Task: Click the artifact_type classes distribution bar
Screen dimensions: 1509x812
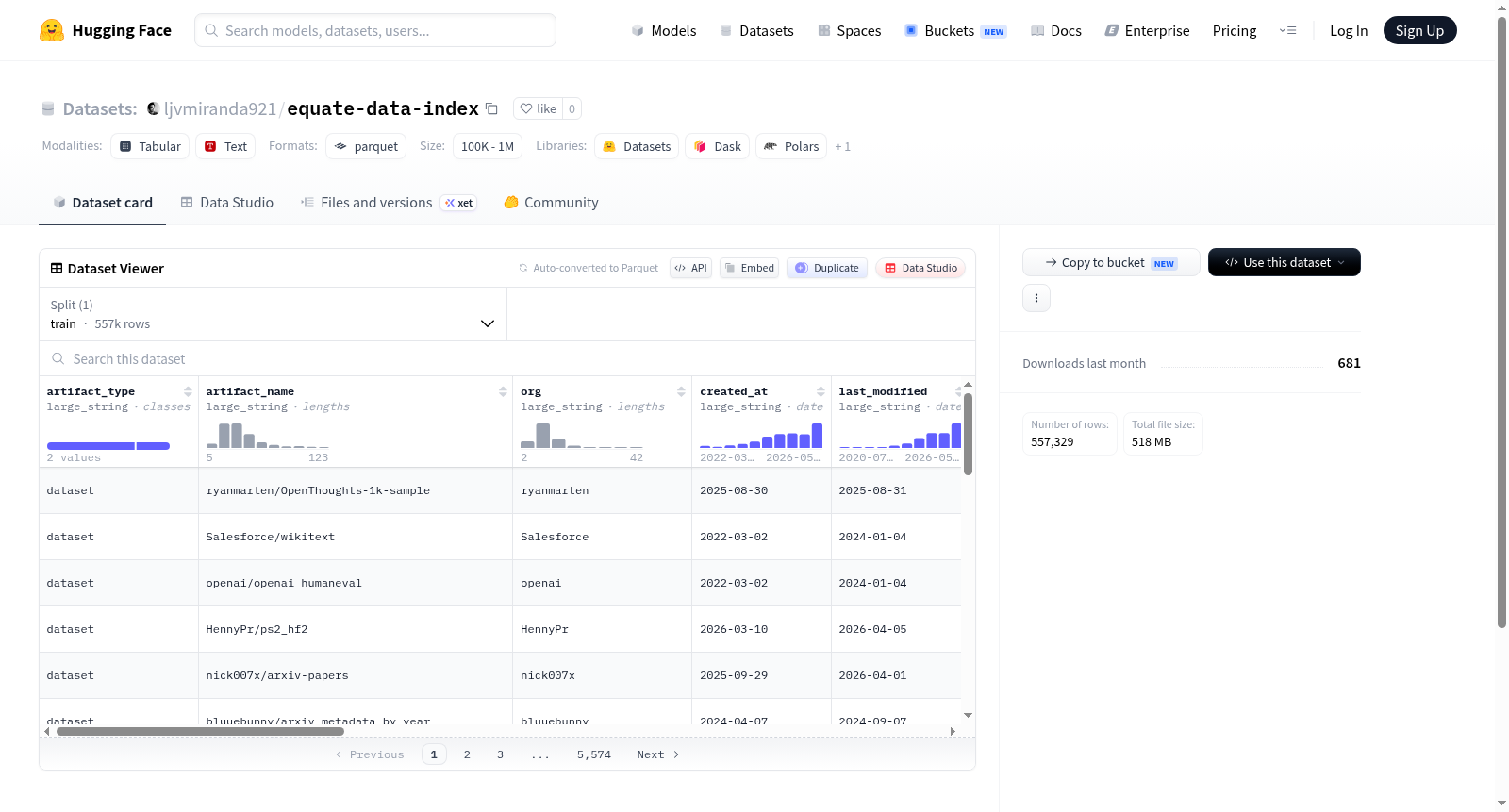Action: point(108,445)
